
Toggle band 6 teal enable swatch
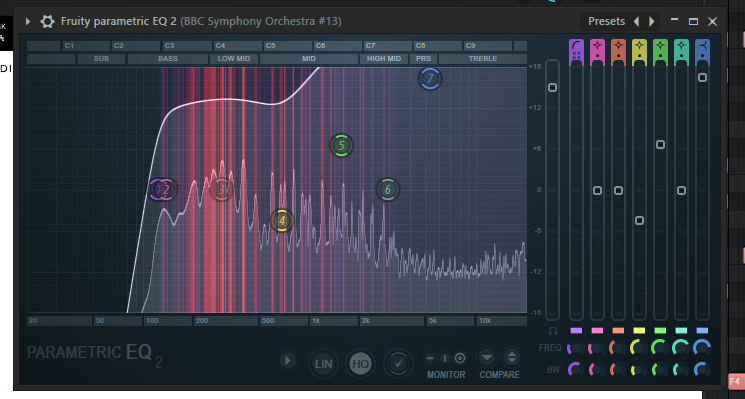pos(681,331)
